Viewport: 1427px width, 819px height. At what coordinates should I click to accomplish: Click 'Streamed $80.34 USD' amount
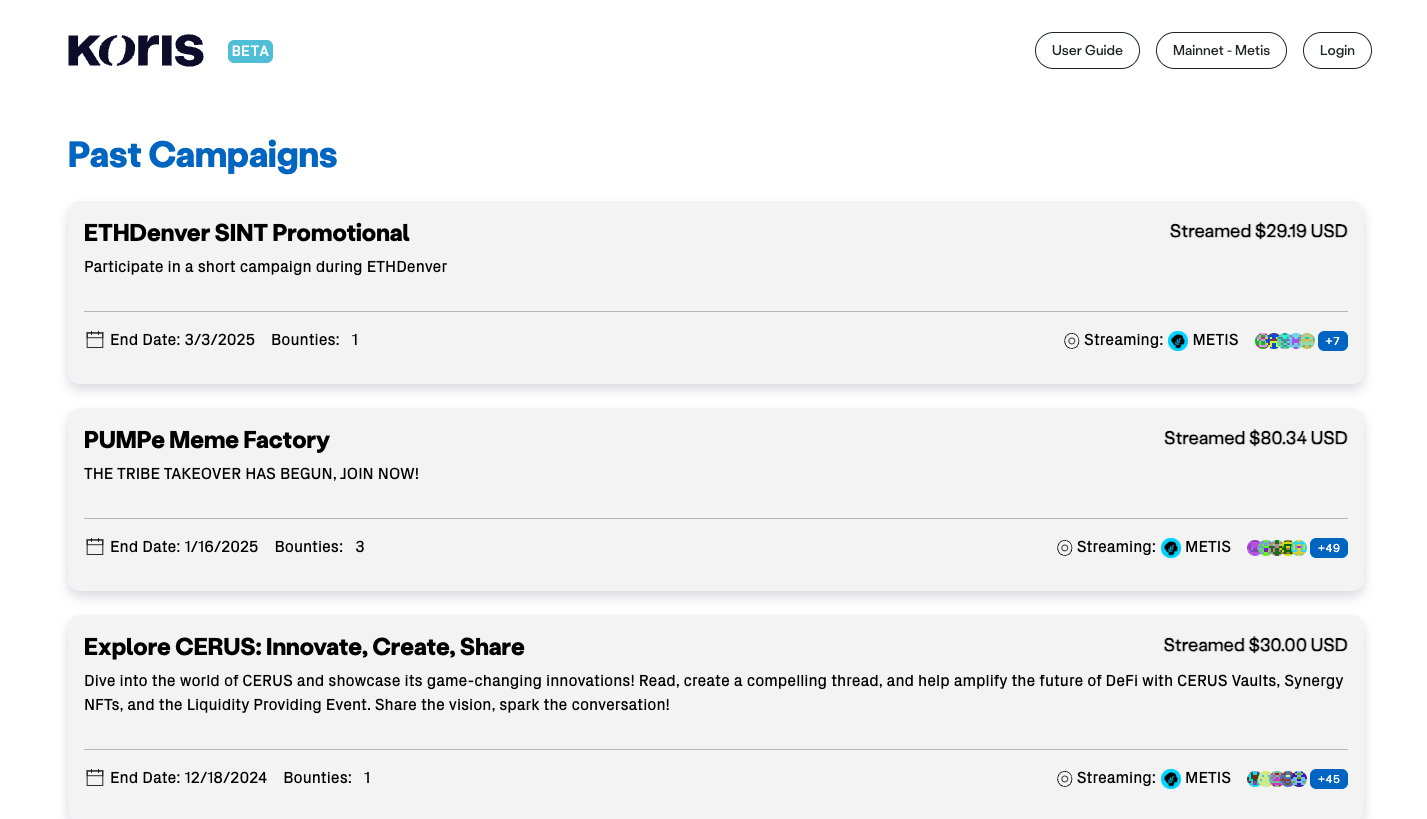pos(1256,438)
